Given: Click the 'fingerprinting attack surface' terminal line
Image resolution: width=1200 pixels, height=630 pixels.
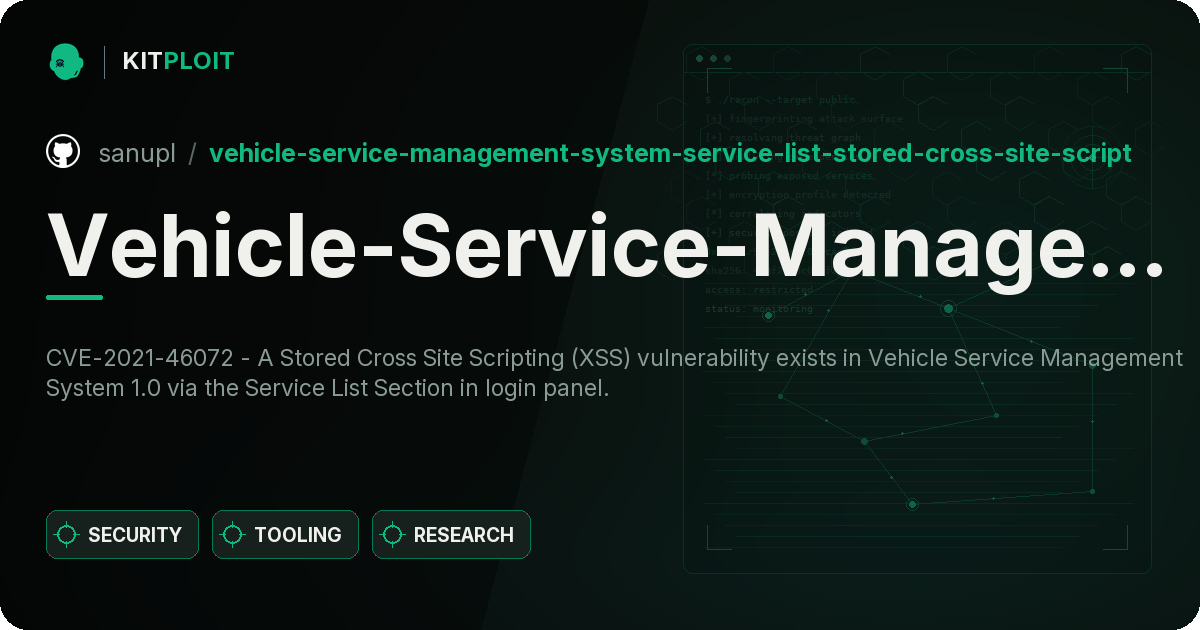Looking at the screenshot, I should point(803,119).
